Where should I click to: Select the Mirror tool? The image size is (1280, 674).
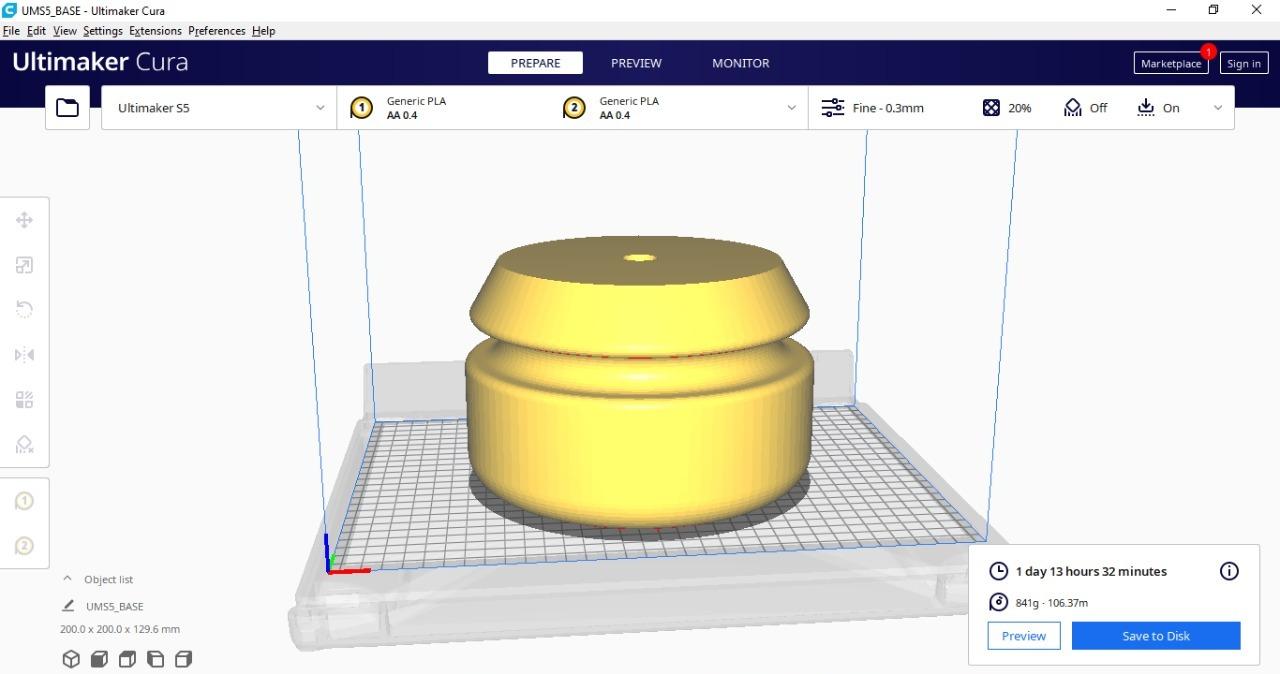[x=25, y=355]
